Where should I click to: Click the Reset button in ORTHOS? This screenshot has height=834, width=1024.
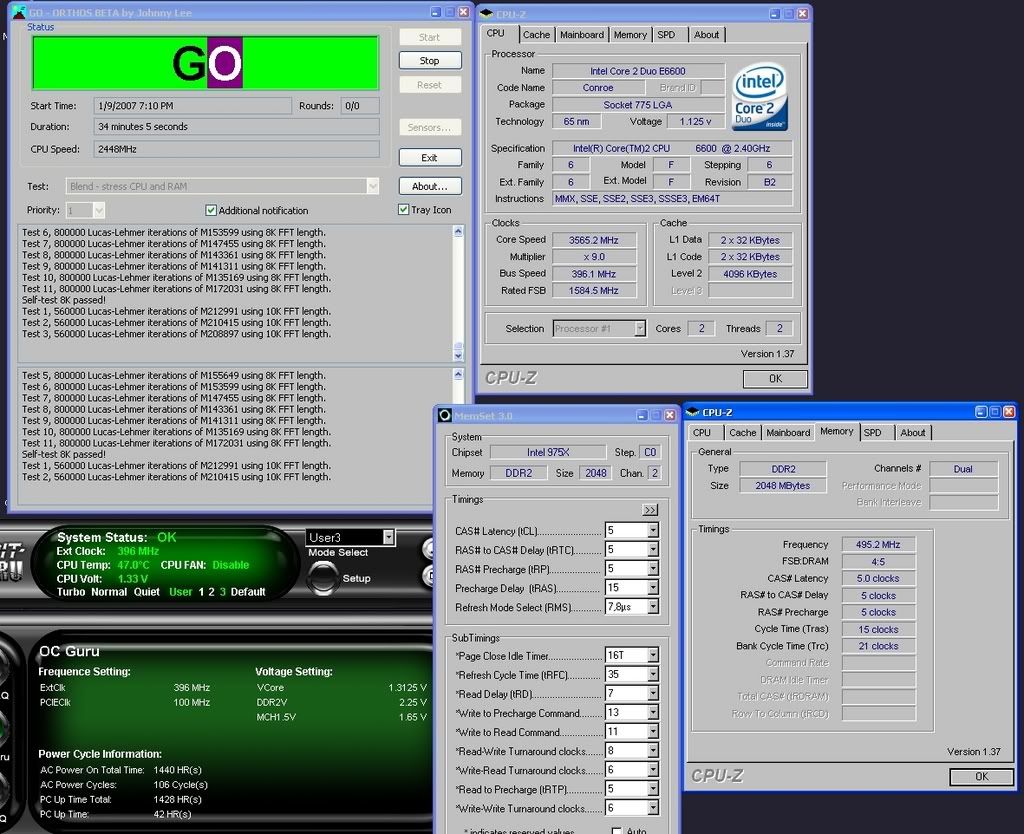click(x=430, y=85)
